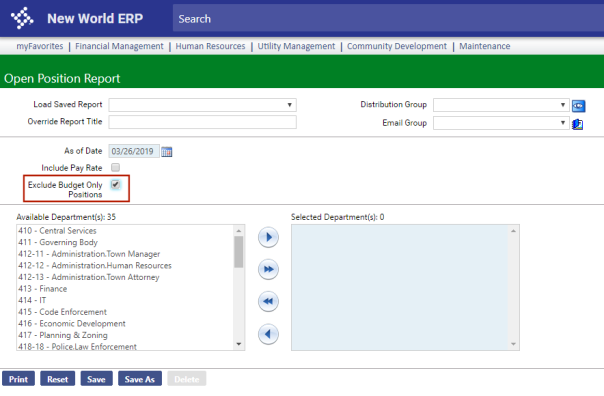Open the Financial Management menu
The width and height of the screenshot is (604, 396).
(119, 46)
